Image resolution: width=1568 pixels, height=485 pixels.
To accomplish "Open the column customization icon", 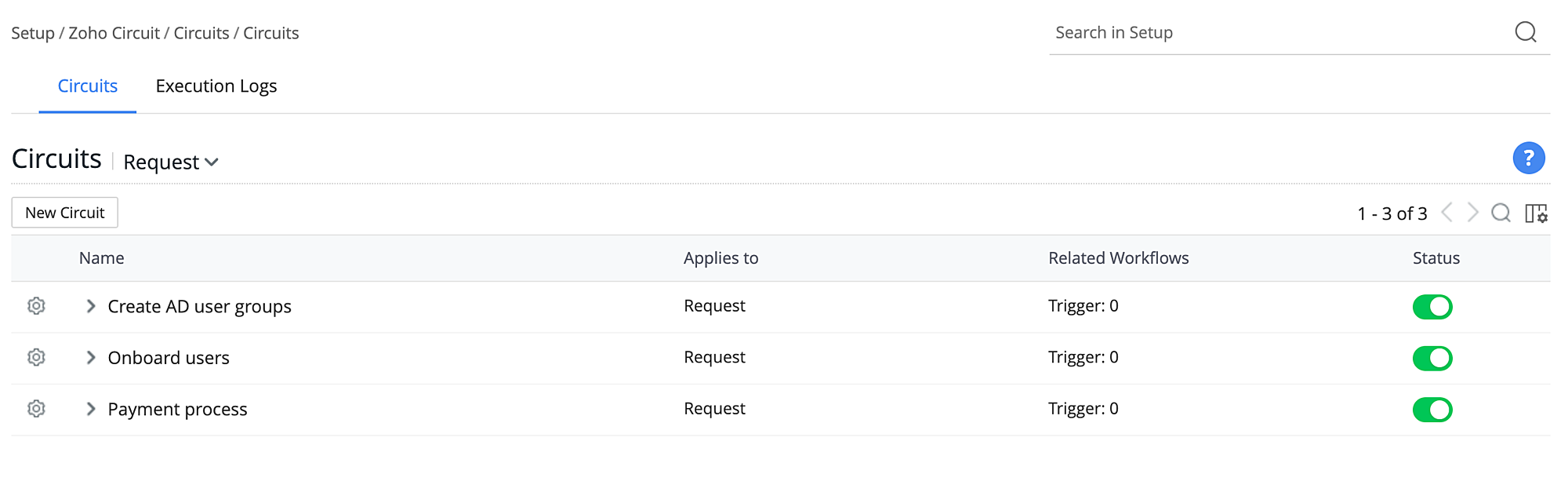I will pos(1537,213).
